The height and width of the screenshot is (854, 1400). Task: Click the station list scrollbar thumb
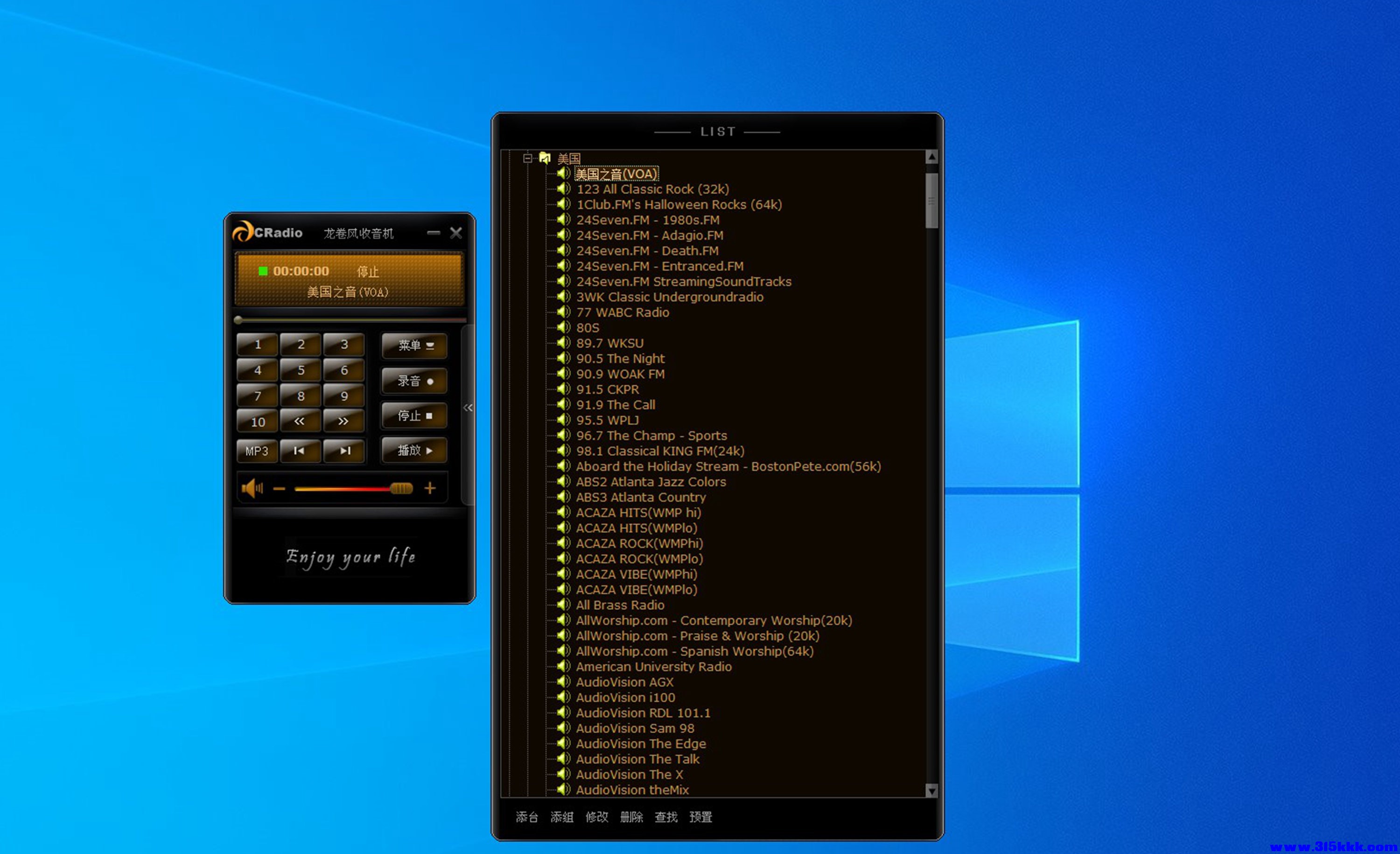(x=931, y=200)
